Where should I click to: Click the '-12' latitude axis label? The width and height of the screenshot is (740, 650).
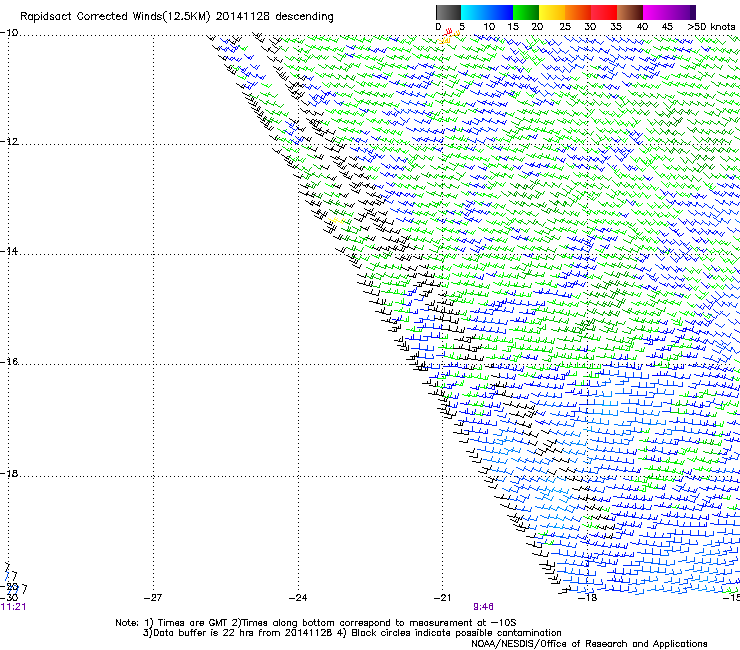[9, 142]
